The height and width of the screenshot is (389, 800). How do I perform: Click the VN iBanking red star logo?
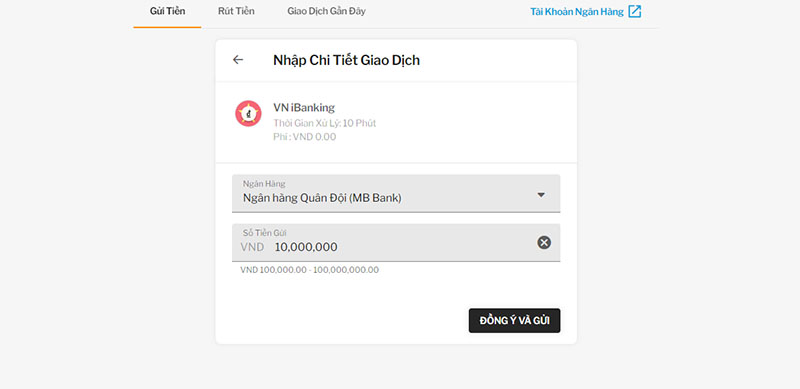click(248, 114)
